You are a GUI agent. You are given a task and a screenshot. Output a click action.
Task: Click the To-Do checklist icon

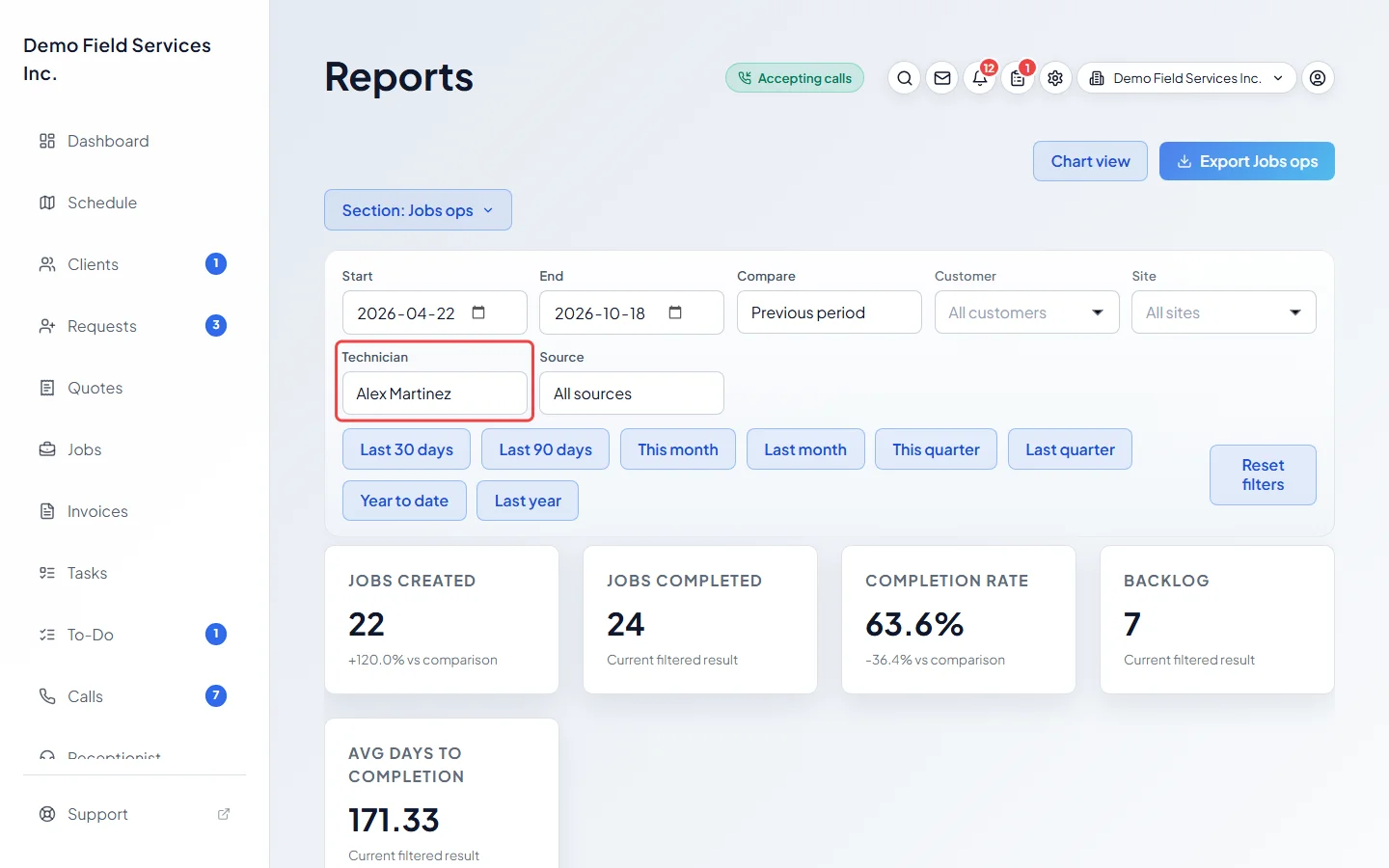[x=47, y=635]
